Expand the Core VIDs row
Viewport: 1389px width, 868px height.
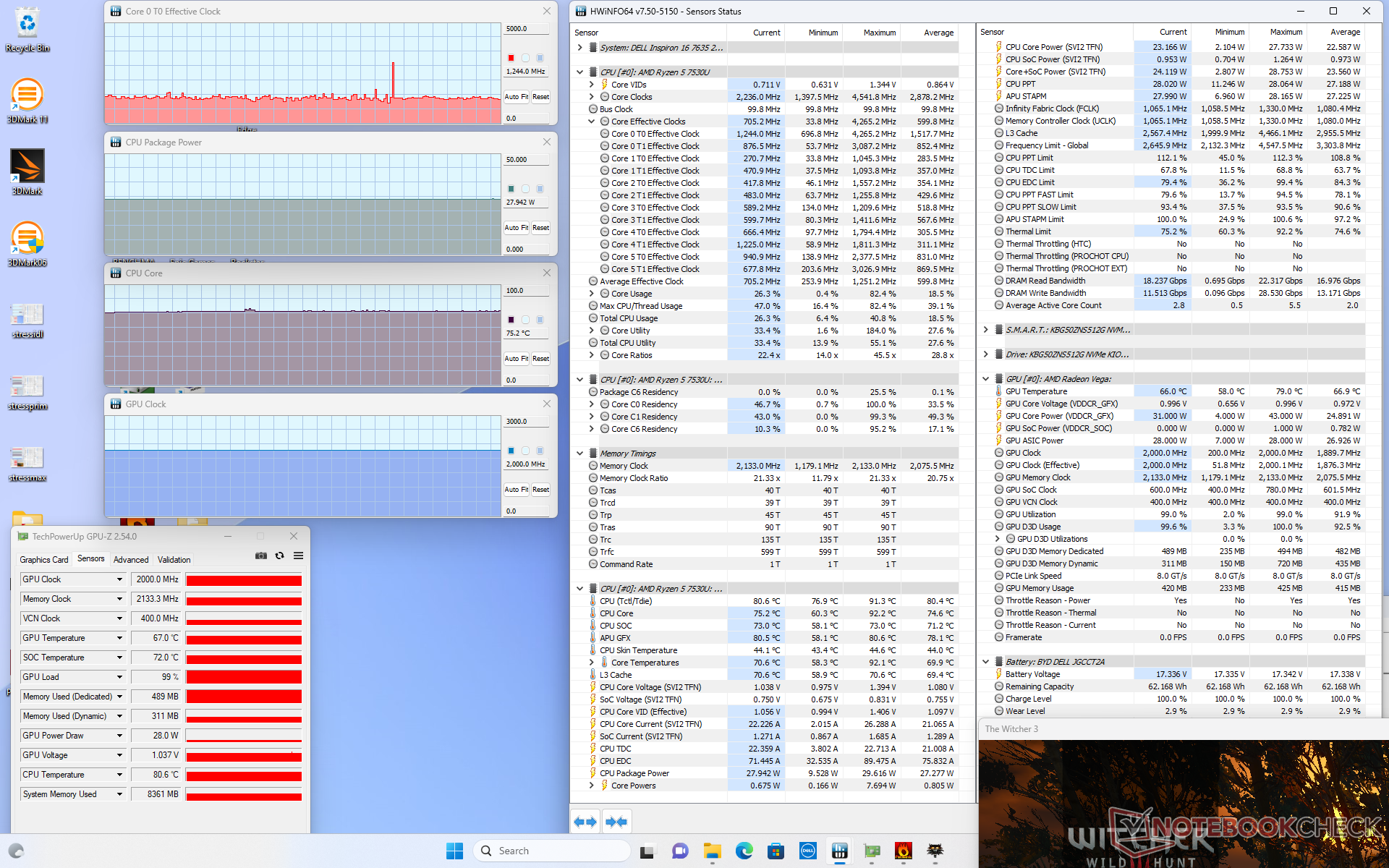click(x=592, y=85)
